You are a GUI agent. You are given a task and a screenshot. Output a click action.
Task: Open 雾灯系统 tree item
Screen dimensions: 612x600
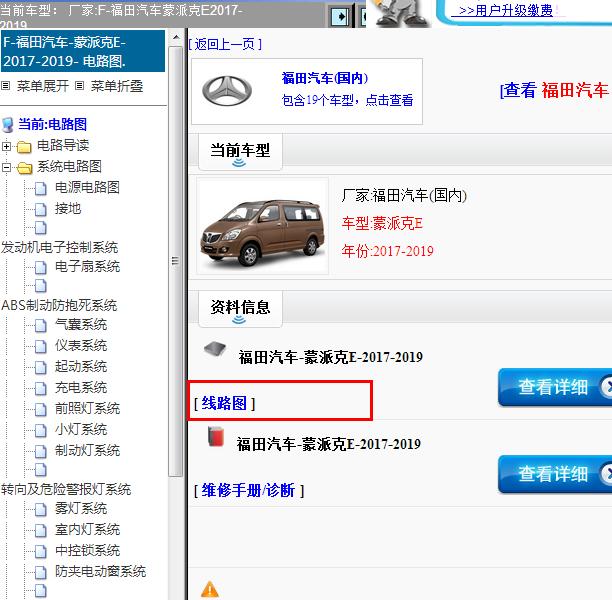point(81,508)
